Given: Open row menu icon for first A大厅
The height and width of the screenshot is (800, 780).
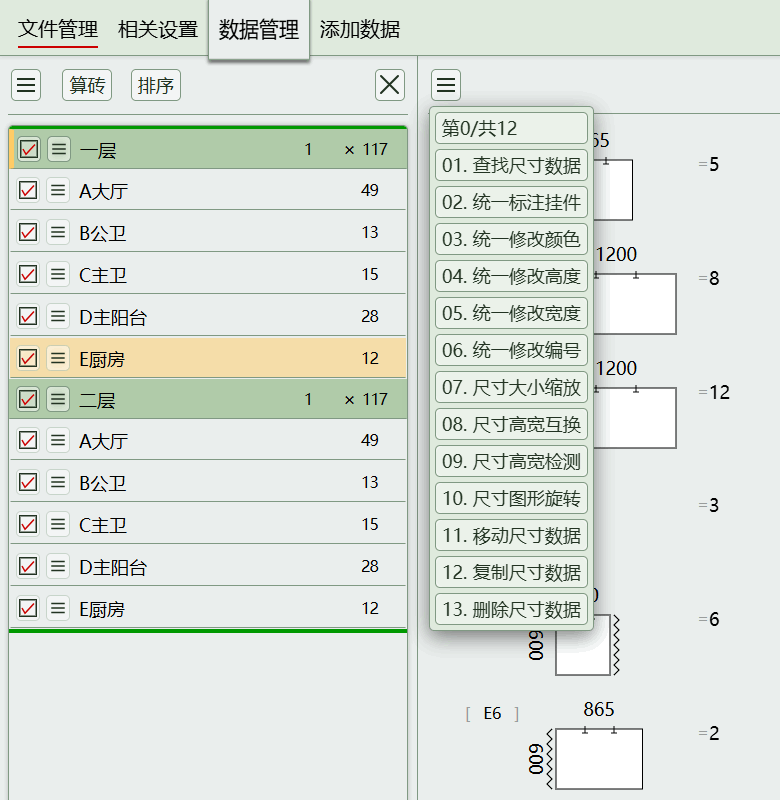Looking at the screenshot, I should coord(58,191).
